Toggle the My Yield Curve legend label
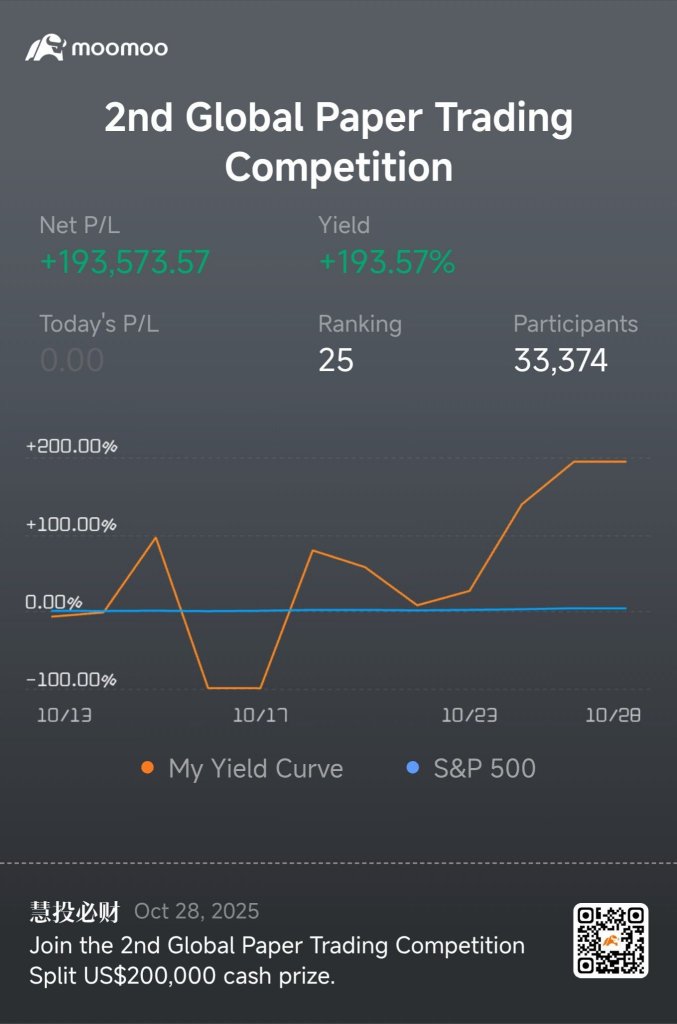The width and height of the screenshot is (677, 1024). click(255, 769)
